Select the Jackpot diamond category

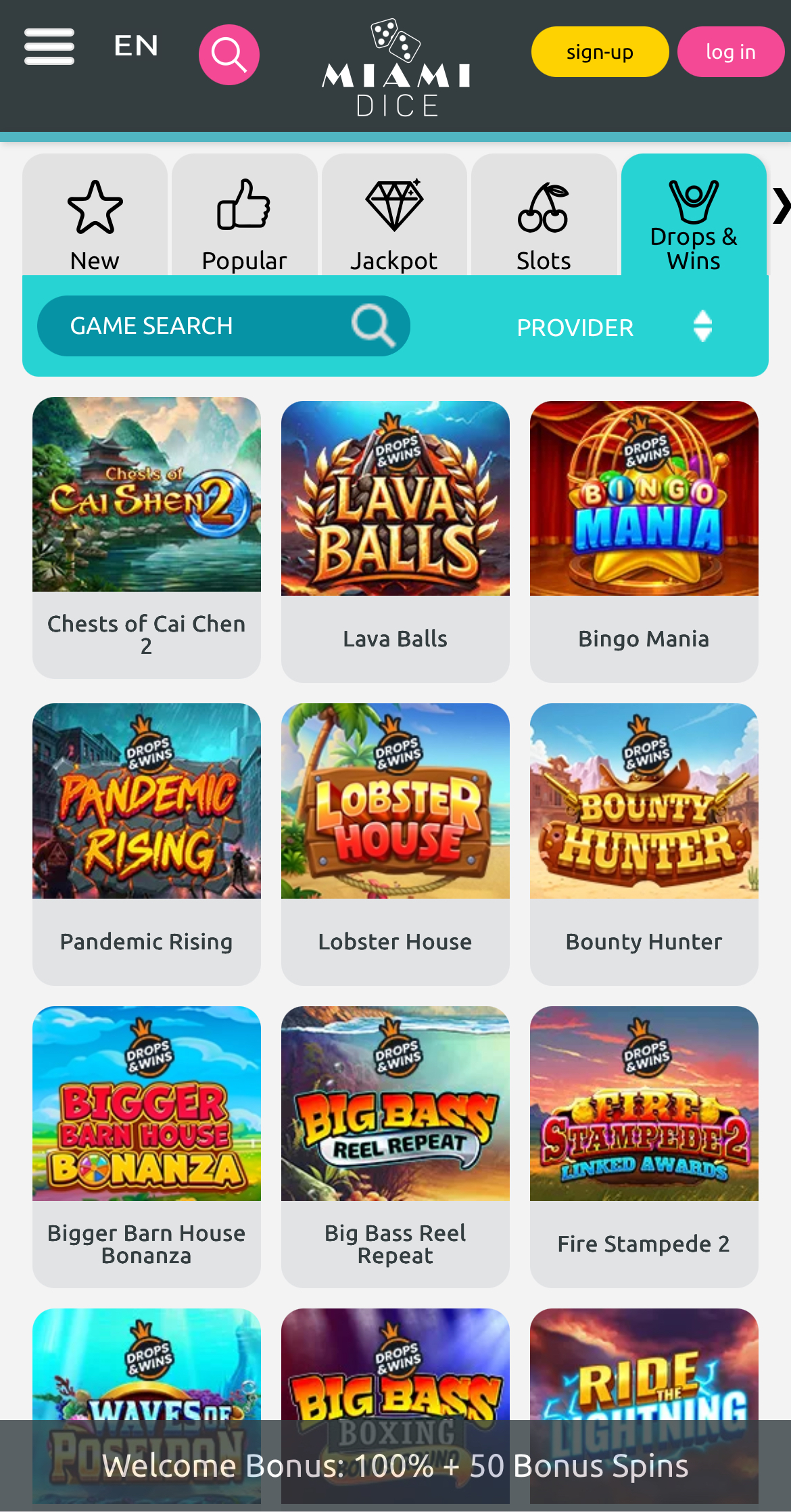(394, 215)
